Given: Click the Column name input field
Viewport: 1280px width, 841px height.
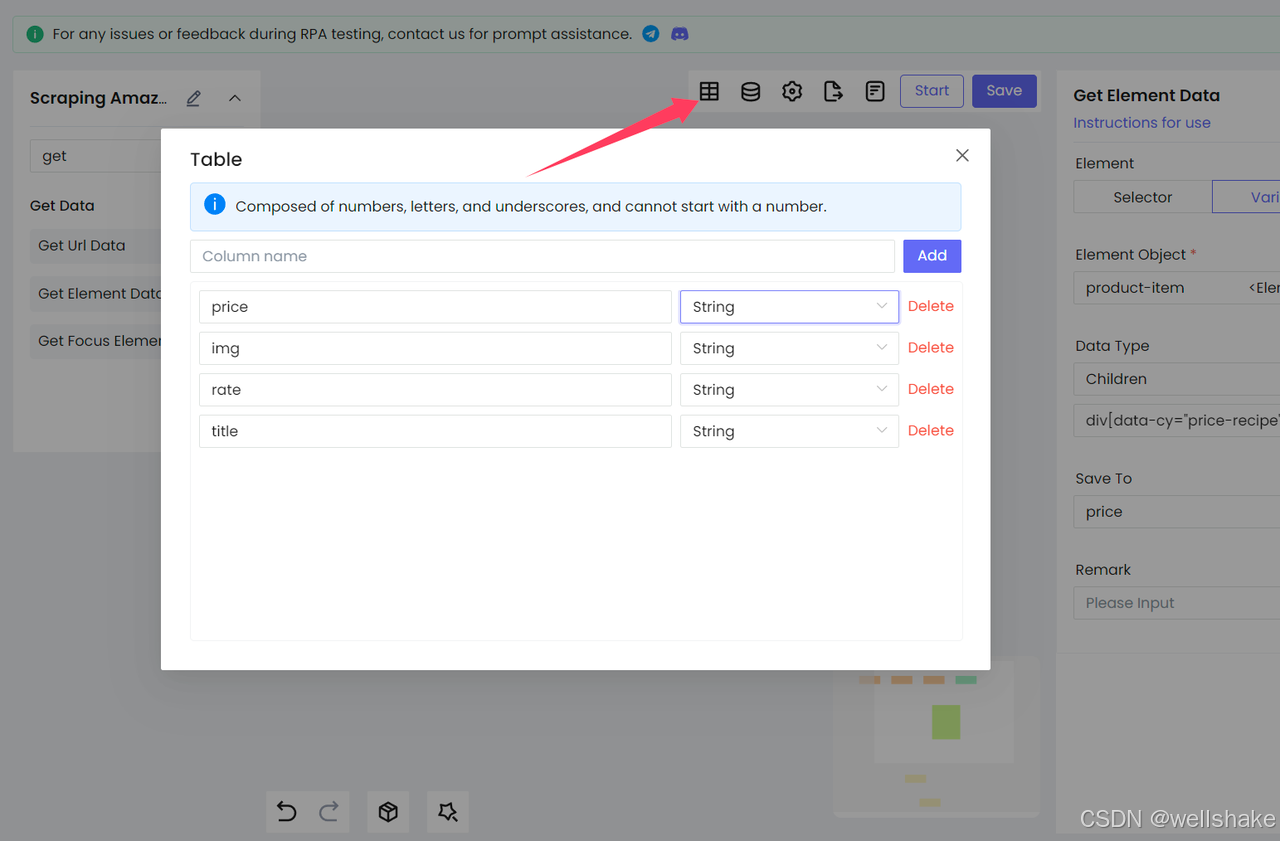Looking at the screenshot, I should point(542,256).
